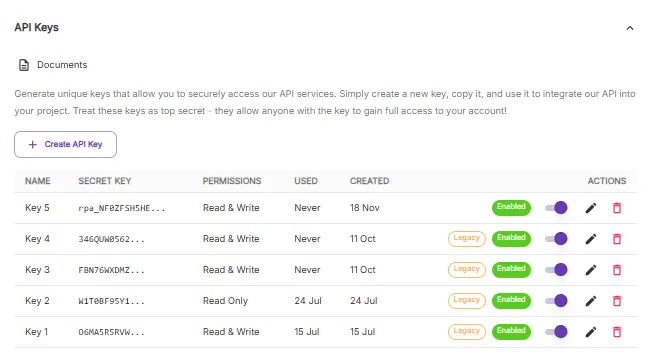Click the Documents file icon
This screenshot has width=649, height=364.
(x=24, y=65)
